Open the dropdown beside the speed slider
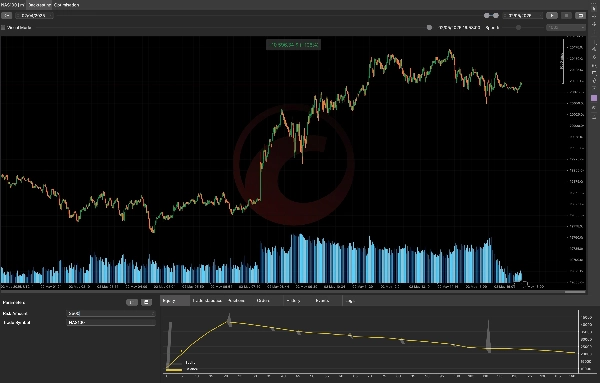This screenshot has height=383, width=600. [566, 28]
